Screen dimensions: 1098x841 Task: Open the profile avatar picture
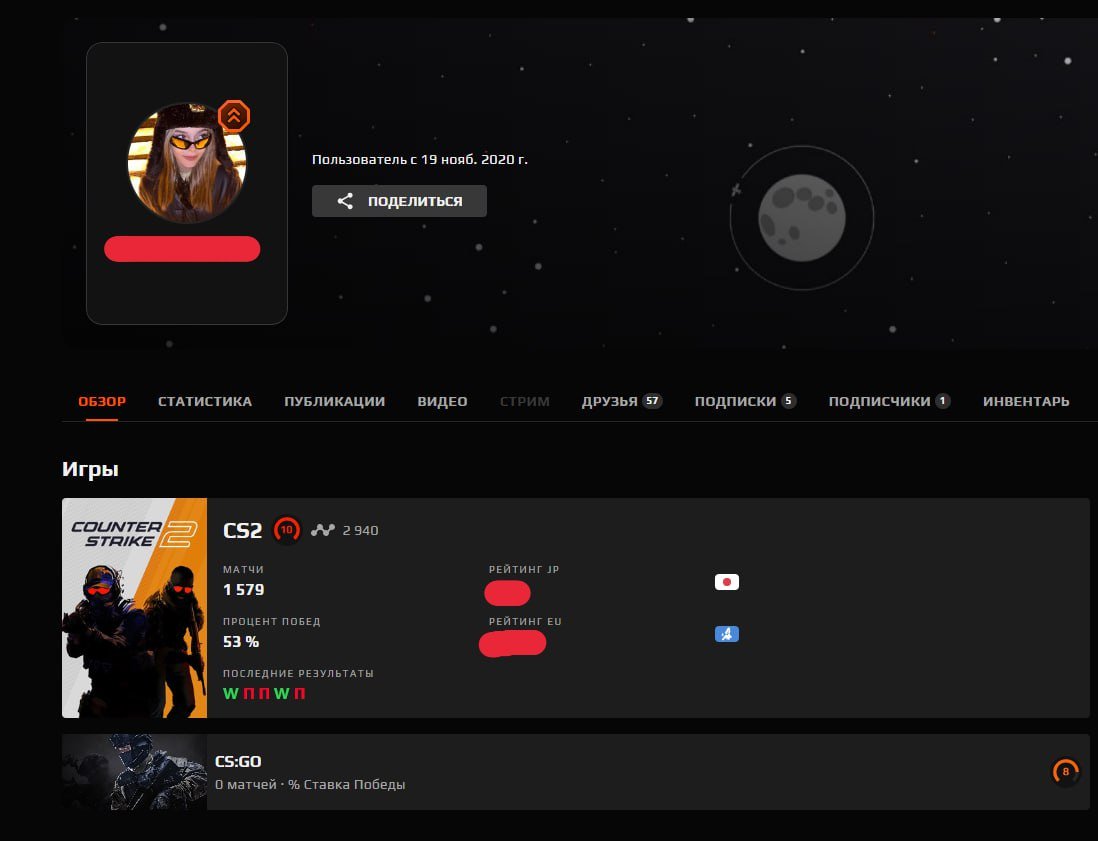186,163
